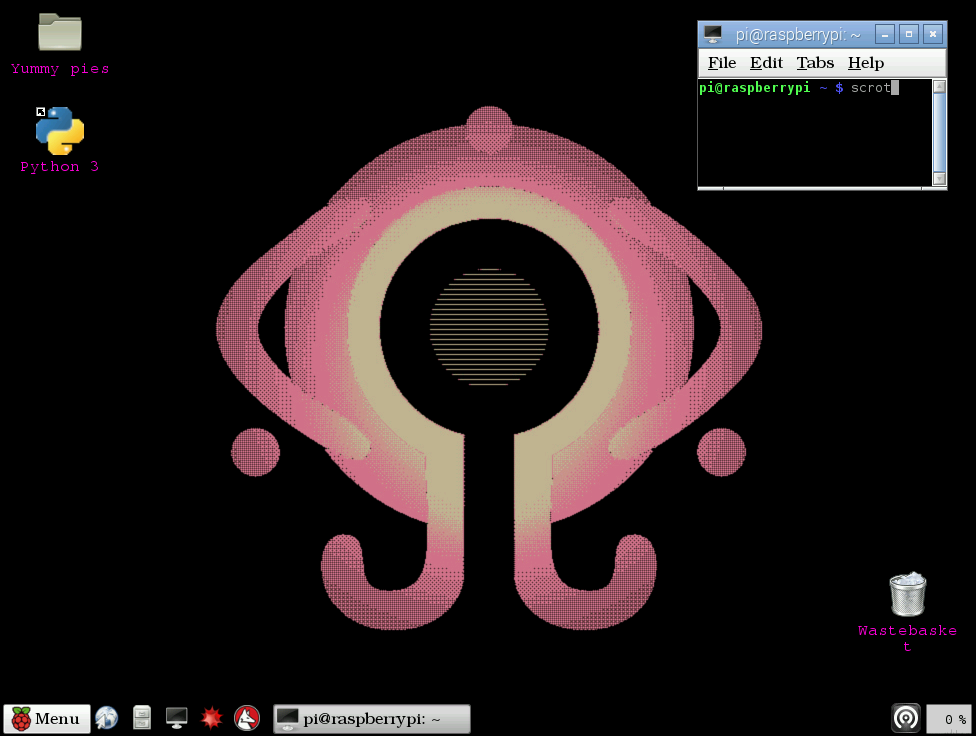Open the Edit menu in terminal

coord(766,63)
